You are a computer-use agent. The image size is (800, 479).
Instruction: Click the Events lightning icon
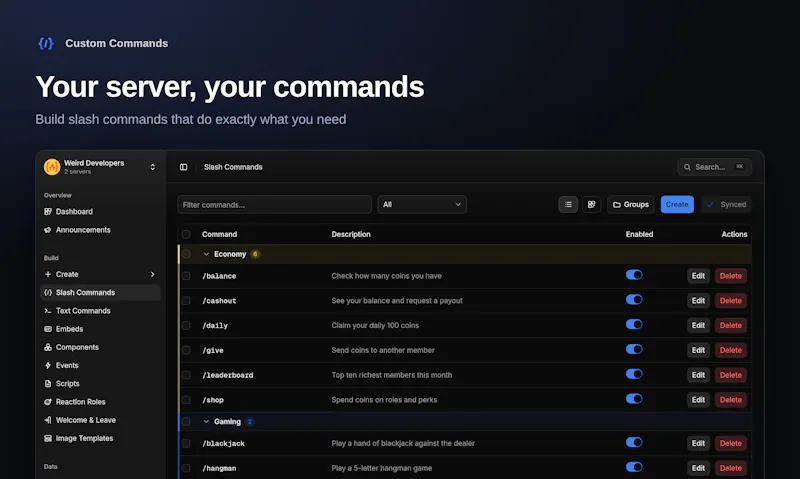(48, 365)
